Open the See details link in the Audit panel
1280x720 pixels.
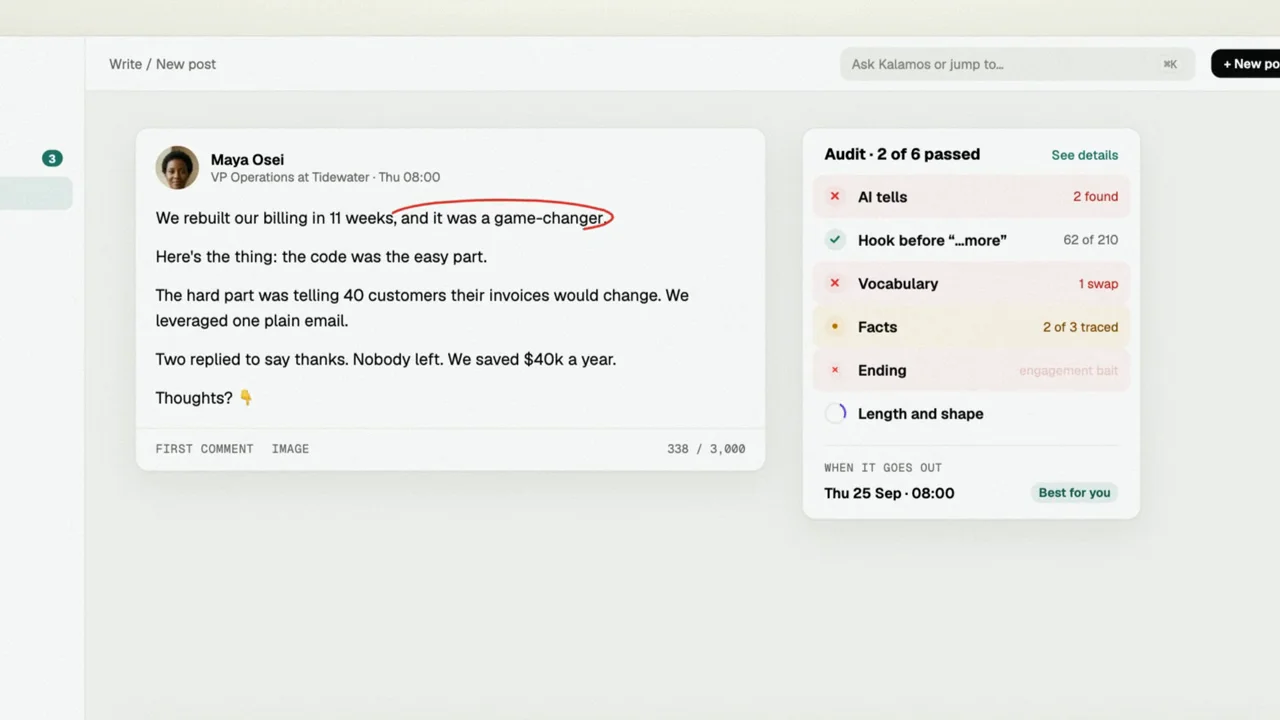click(1085, 155)
